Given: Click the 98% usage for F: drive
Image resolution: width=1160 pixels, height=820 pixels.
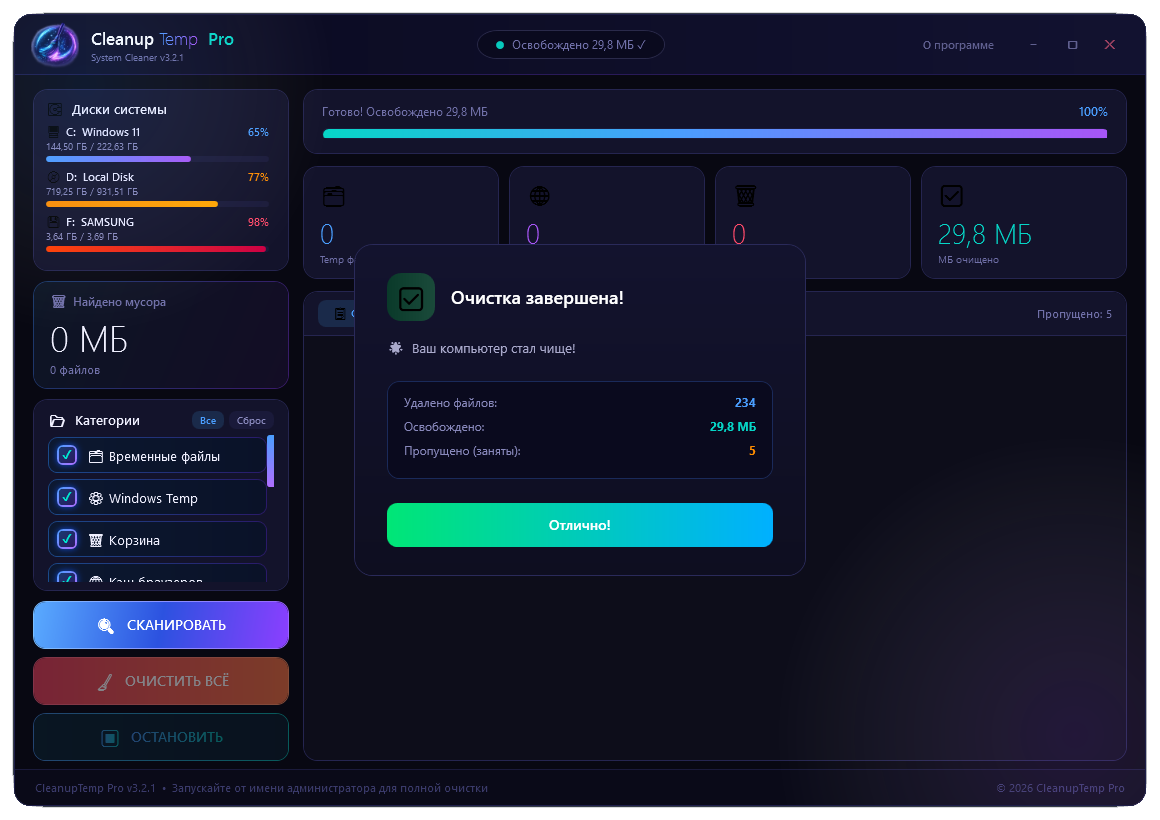Looking at the screenshot, I should (x=258, y=222).
